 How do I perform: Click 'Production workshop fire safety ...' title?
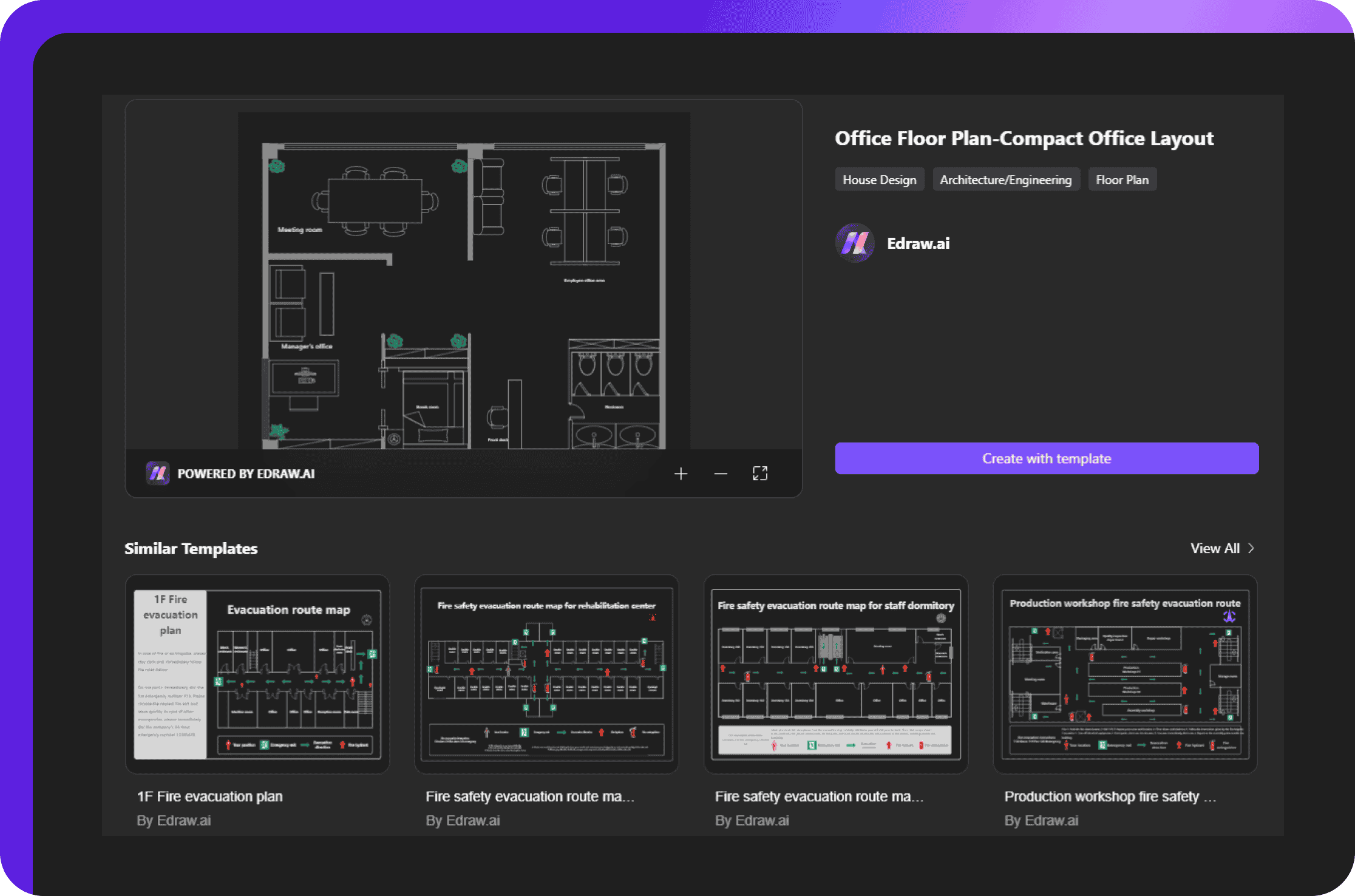[1110, 796]
